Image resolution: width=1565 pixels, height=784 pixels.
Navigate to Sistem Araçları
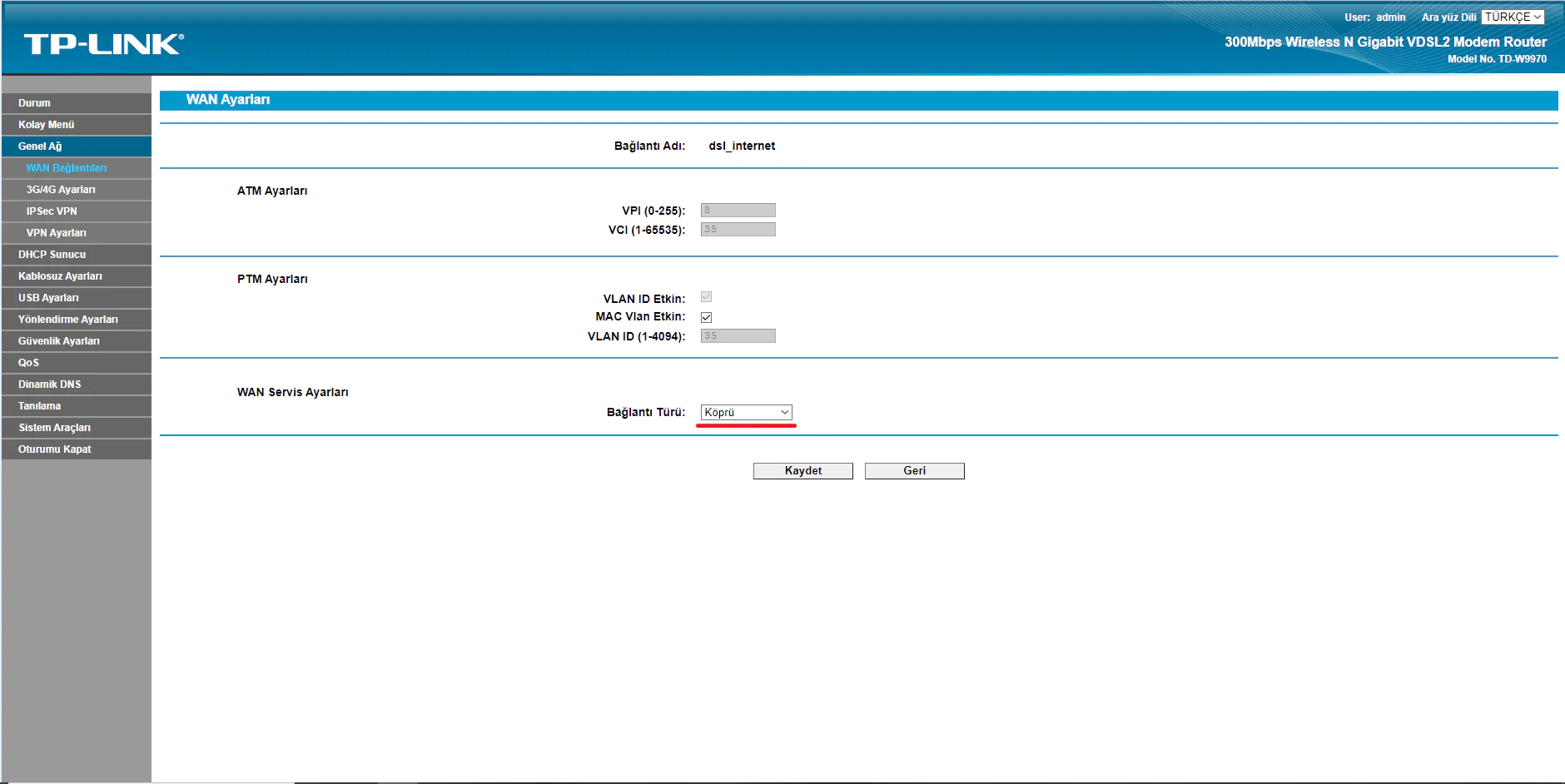pos(55,427)
